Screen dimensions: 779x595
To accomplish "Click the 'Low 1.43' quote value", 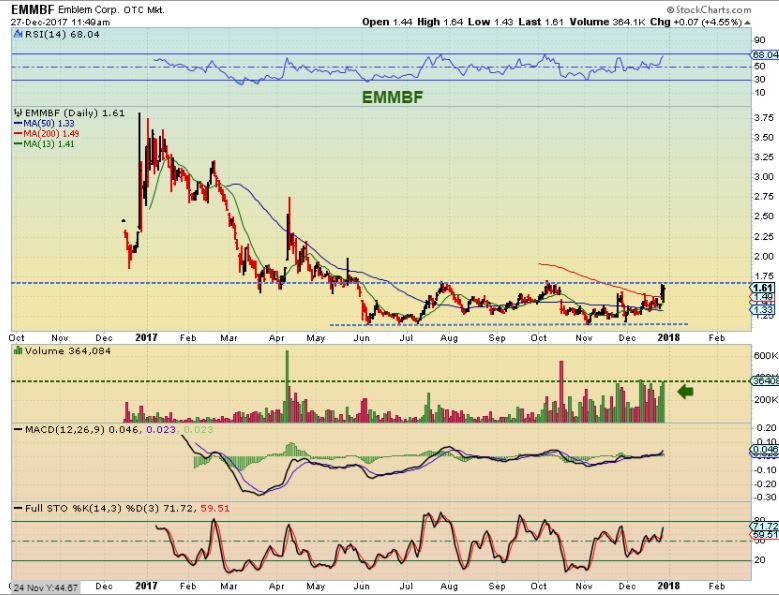I will coord(490,22).
